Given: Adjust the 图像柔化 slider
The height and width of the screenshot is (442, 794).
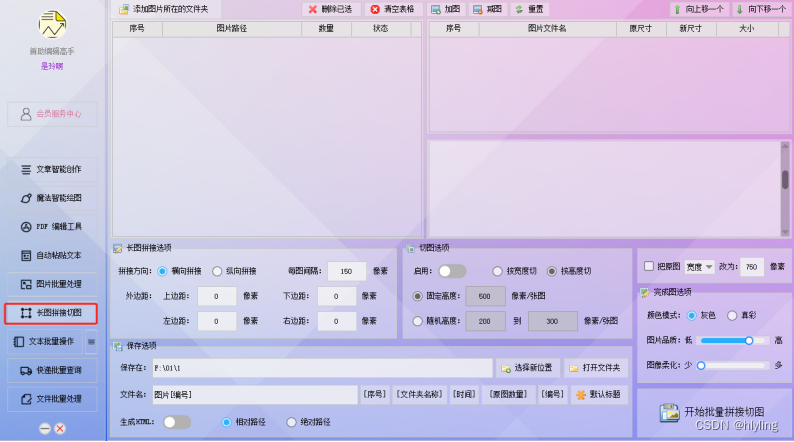Looking at the screenshot, I should tap(733, 366).
